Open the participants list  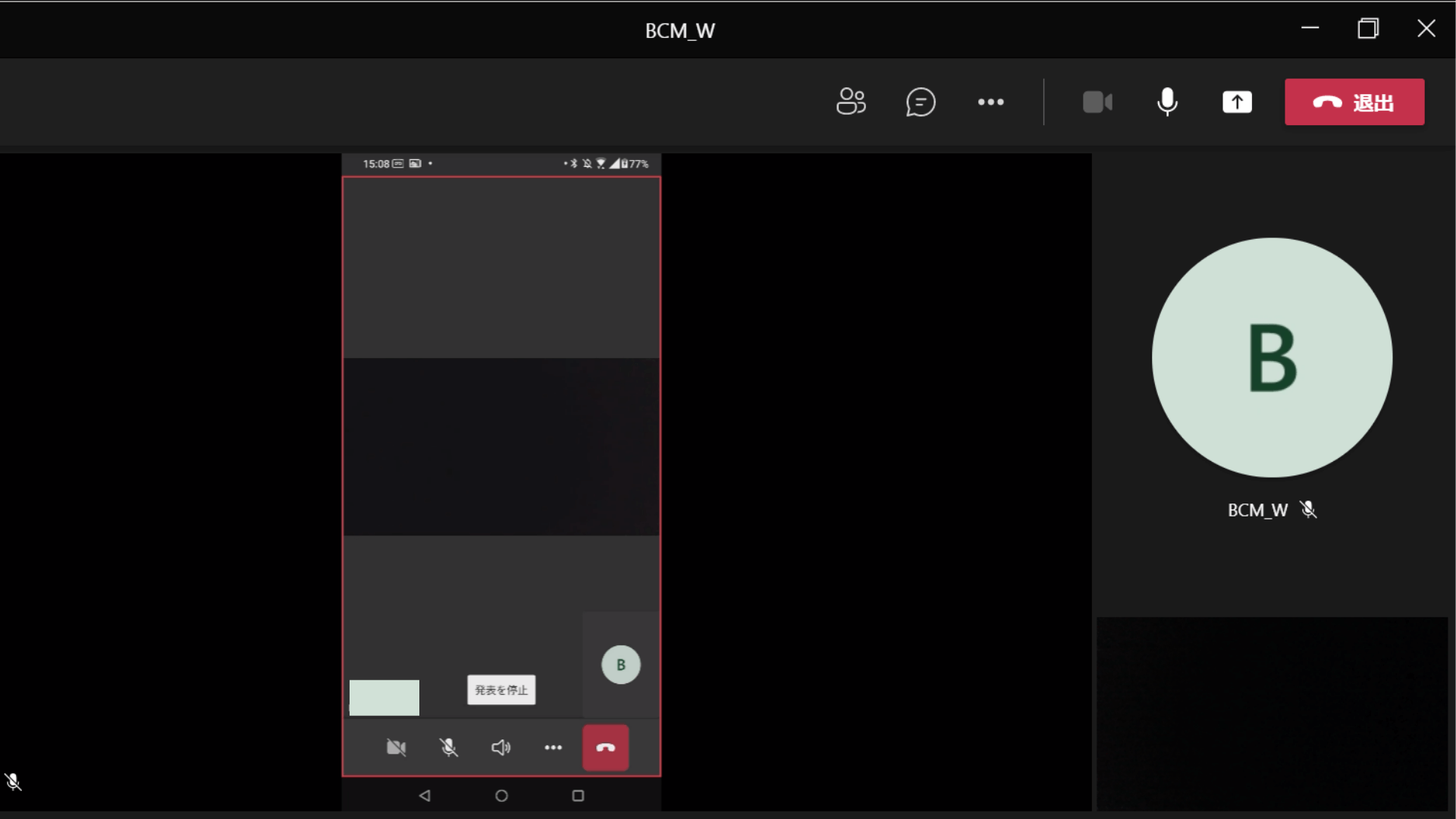click(x=851, y=102)
